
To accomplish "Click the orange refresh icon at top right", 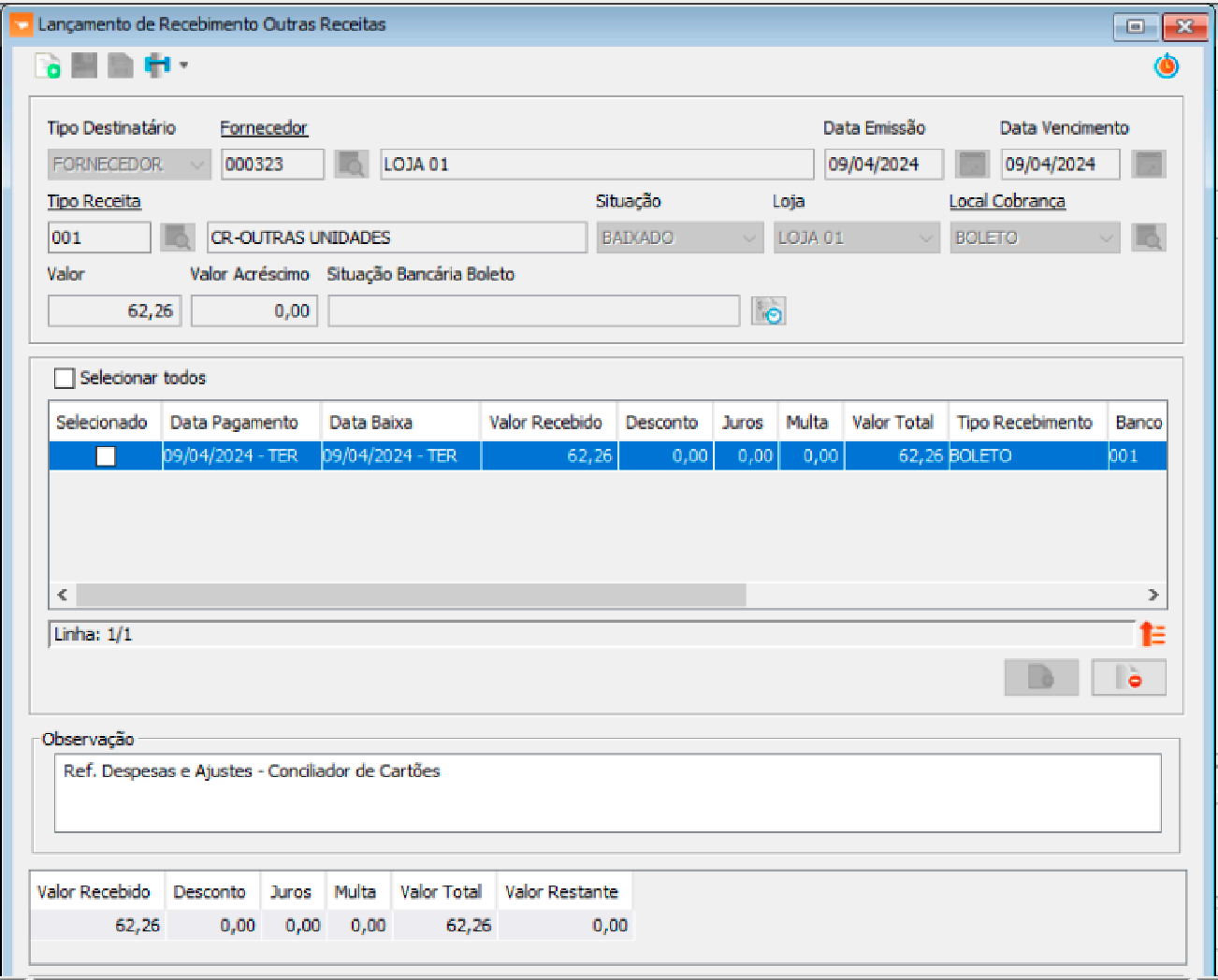I will click(x=1166, y=66).
